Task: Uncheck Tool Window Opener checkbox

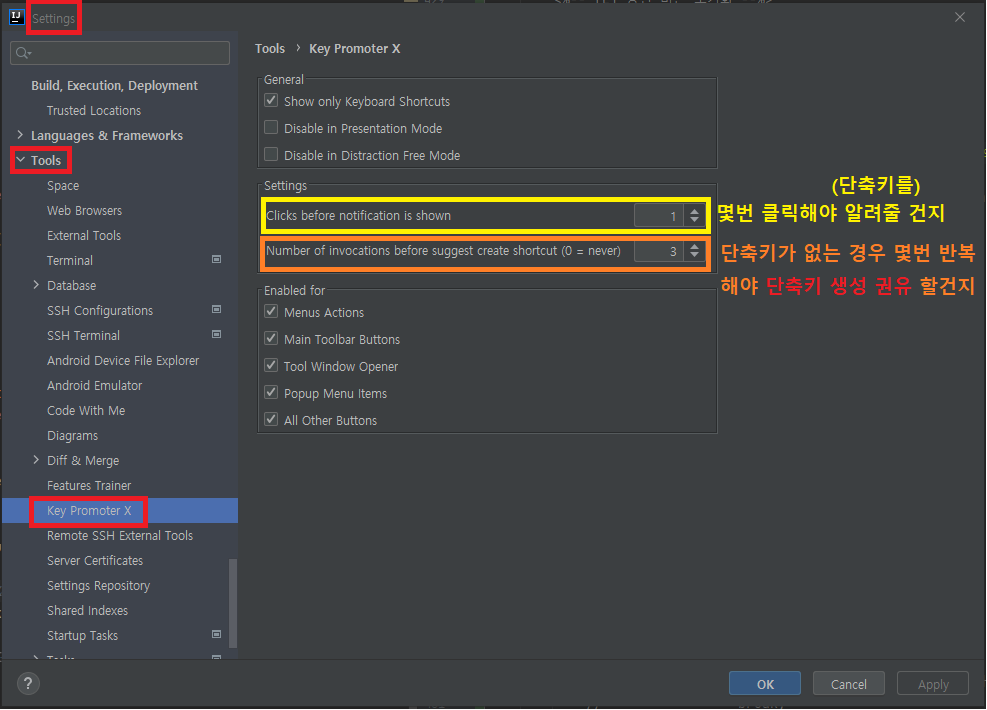Action: [x=271, y=365]
